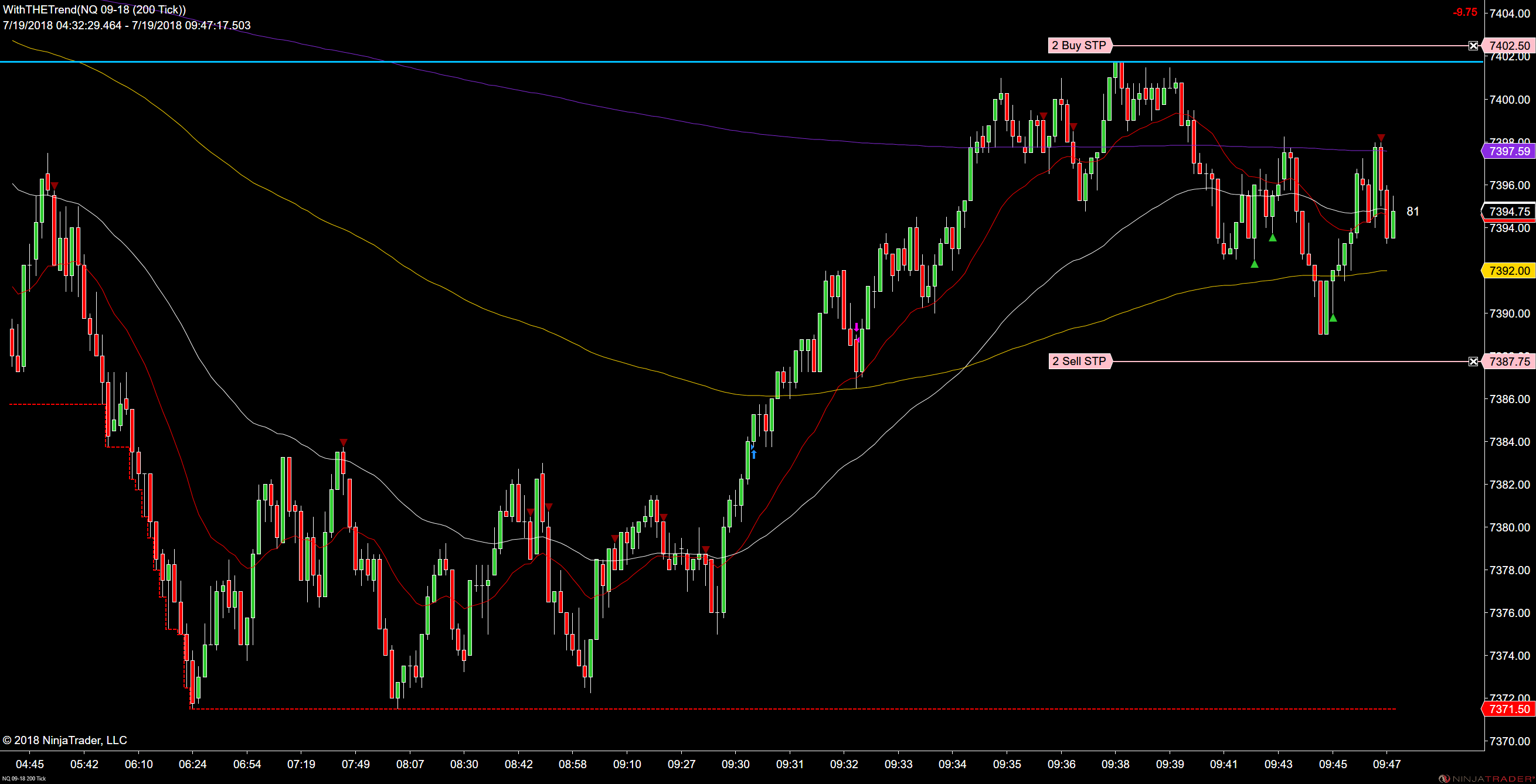
Task: Click the red down triangle near 04:45 high
Action: (x=55, y=186)
